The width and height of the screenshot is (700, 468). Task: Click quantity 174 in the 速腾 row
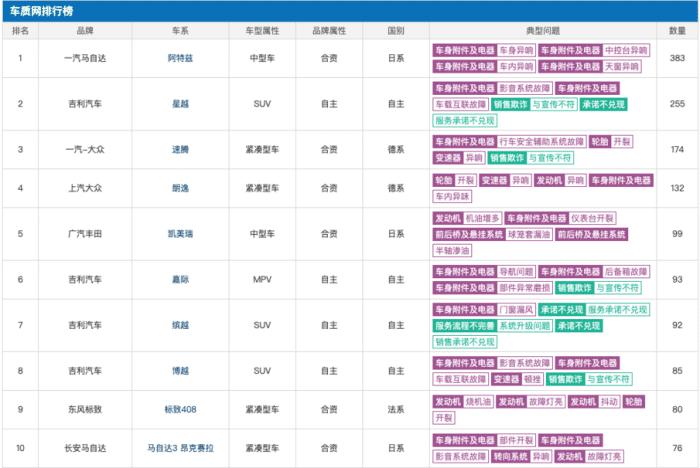677,149
